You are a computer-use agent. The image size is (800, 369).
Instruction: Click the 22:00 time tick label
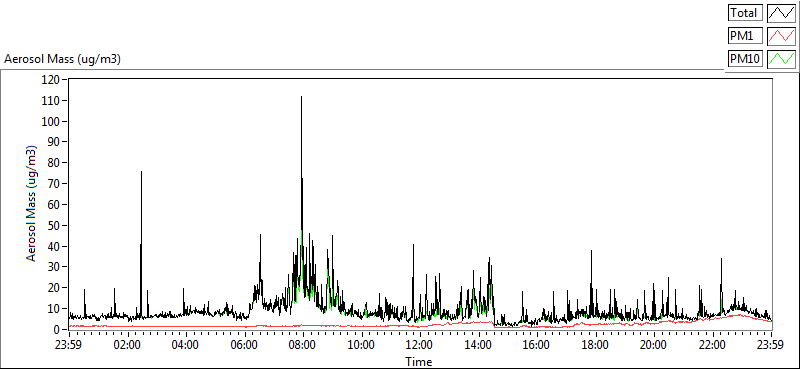[x=712, y=344]
